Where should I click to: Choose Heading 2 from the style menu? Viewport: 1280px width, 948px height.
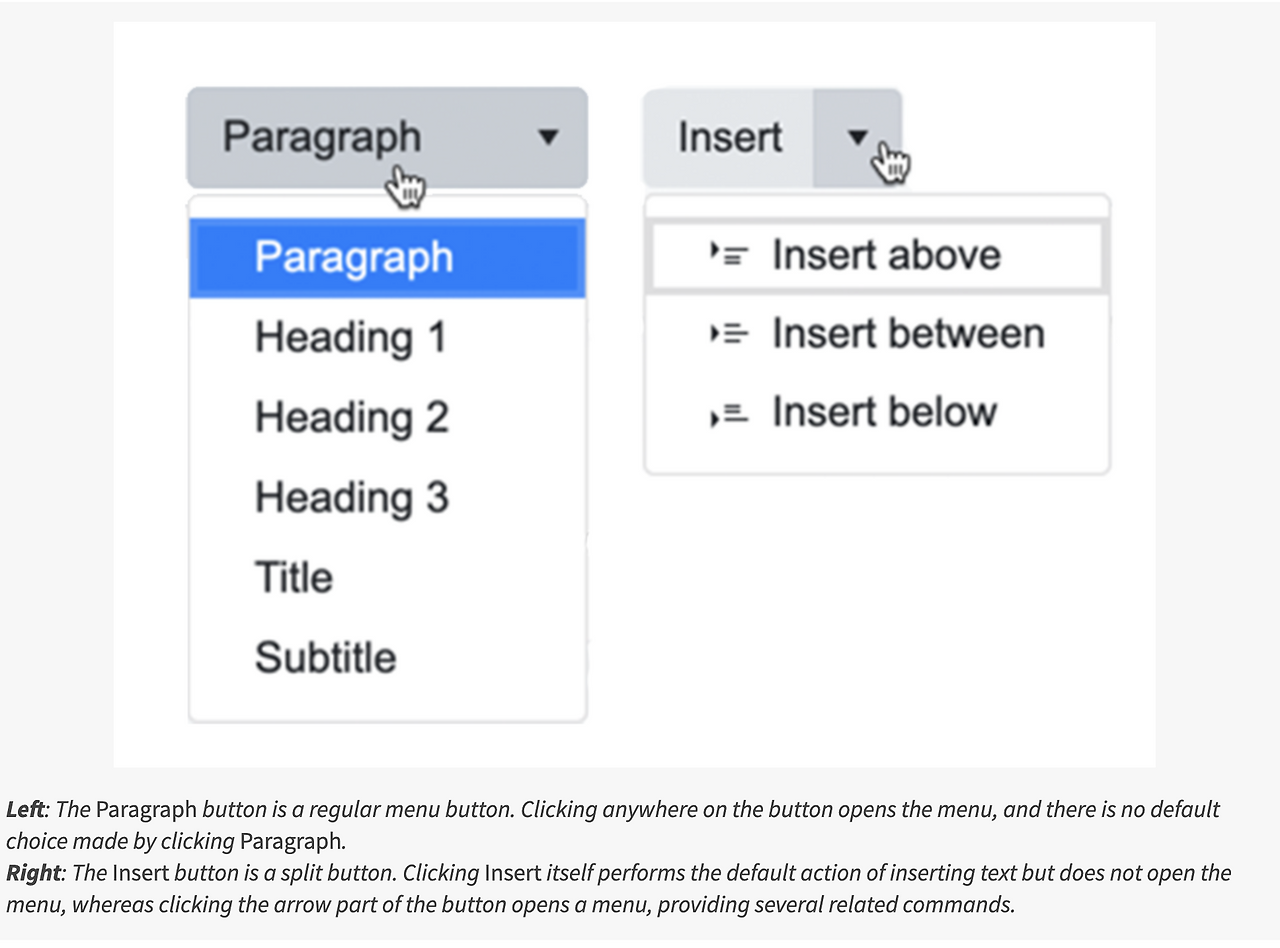[x=351, y=417]
